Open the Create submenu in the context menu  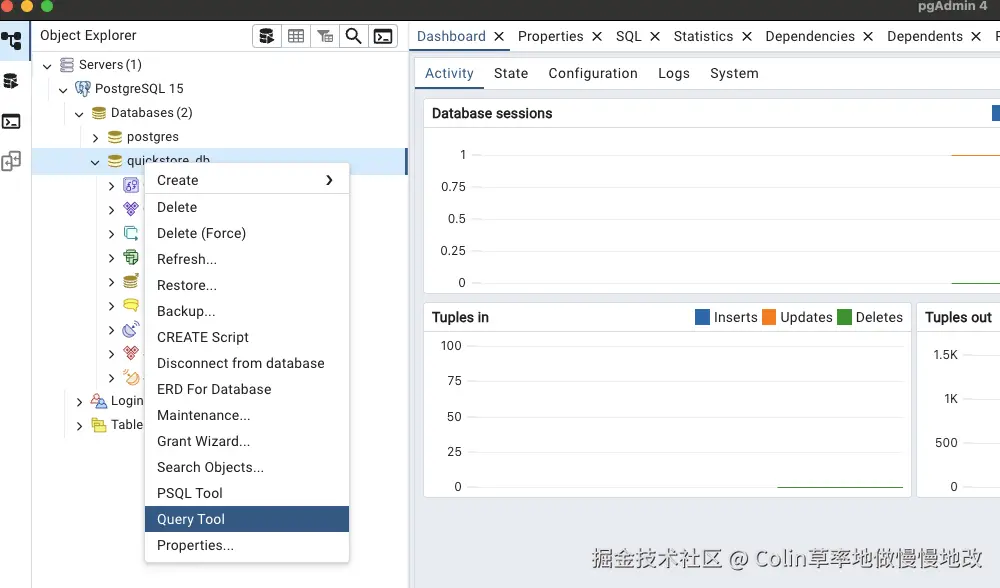click(246, 180)
